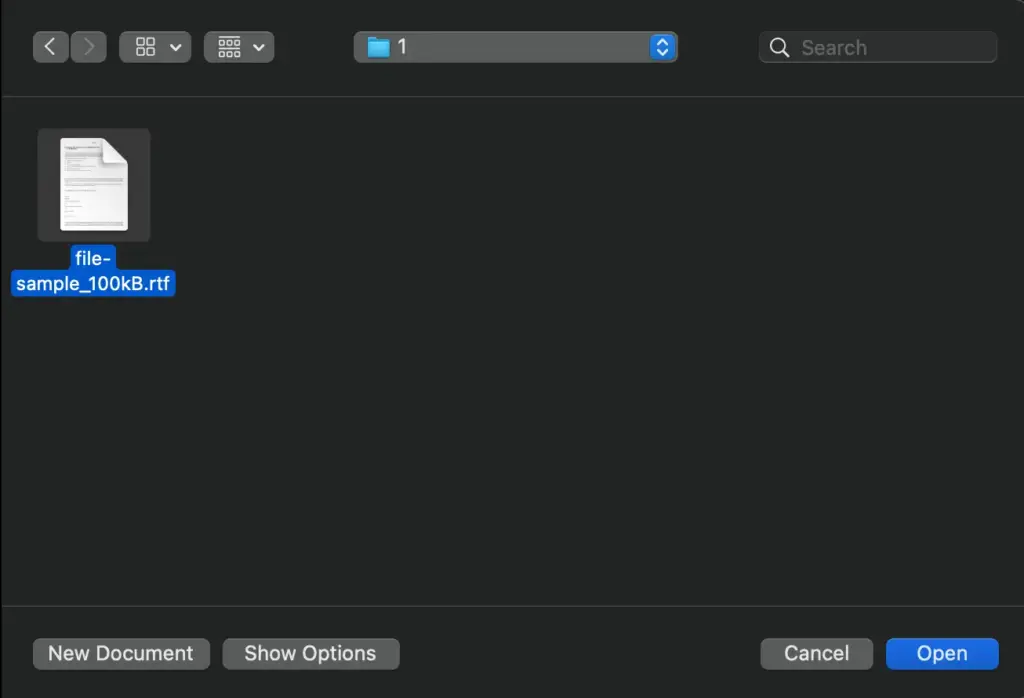
Task: Click the magnifying glass search icon
Action: coord(779,47)
